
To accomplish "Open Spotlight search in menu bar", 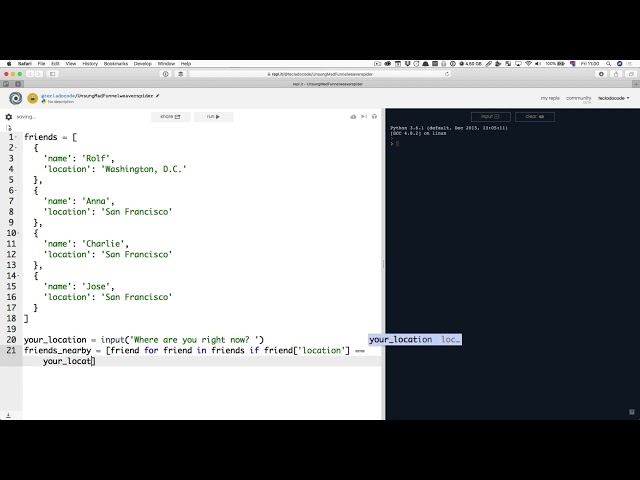I will click(609, 64).
